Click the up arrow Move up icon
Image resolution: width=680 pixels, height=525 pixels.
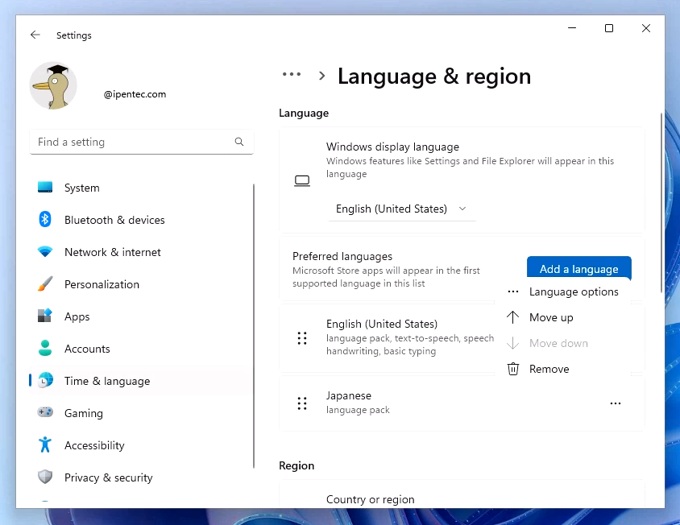(x=513, y=317)
